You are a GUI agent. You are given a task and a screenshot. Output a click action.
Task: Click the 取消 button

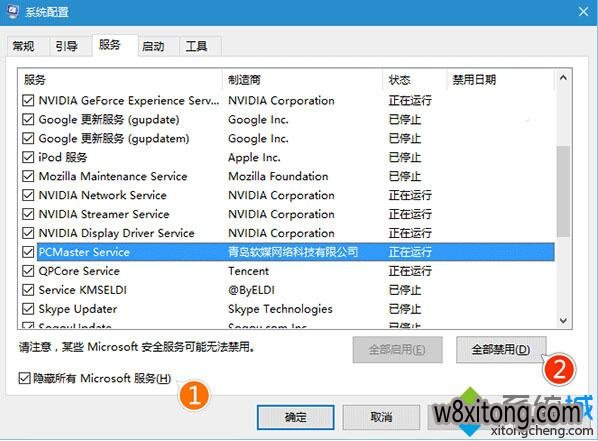(381, 417)
